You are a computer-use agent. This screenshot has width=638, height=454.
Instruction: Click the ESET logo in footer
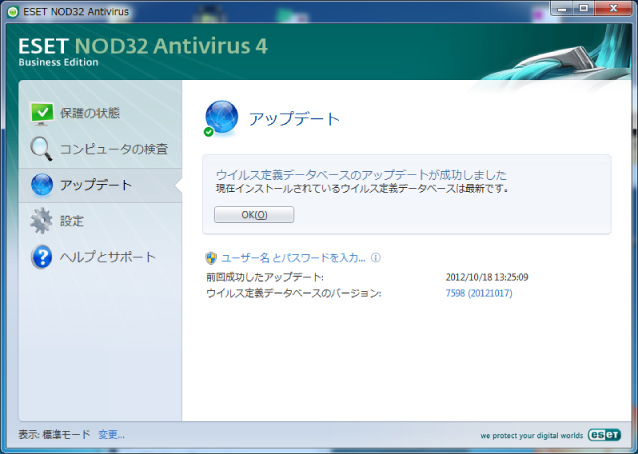pos(604,435)
